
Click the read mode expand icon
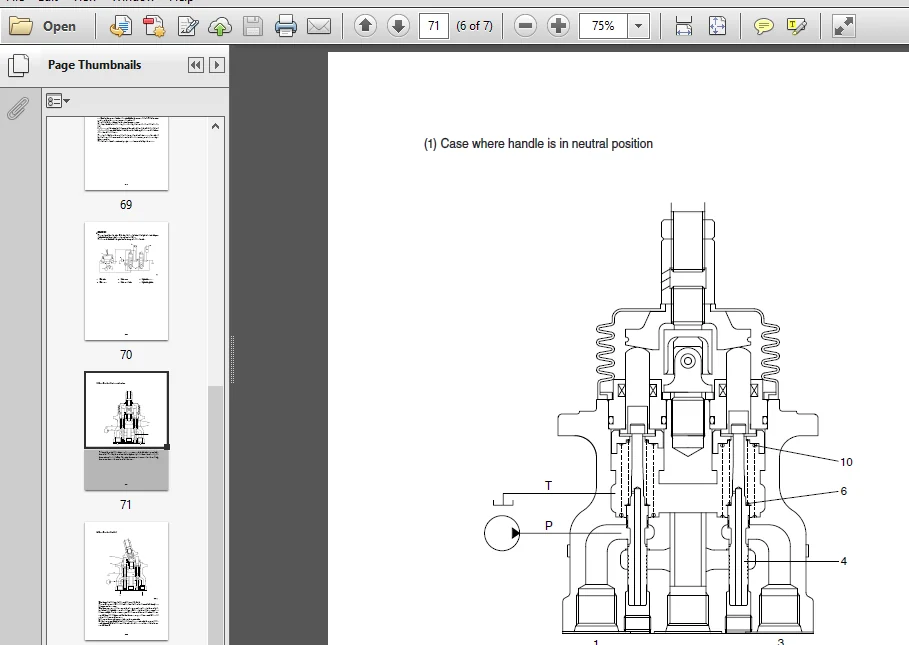coord(843,26)
